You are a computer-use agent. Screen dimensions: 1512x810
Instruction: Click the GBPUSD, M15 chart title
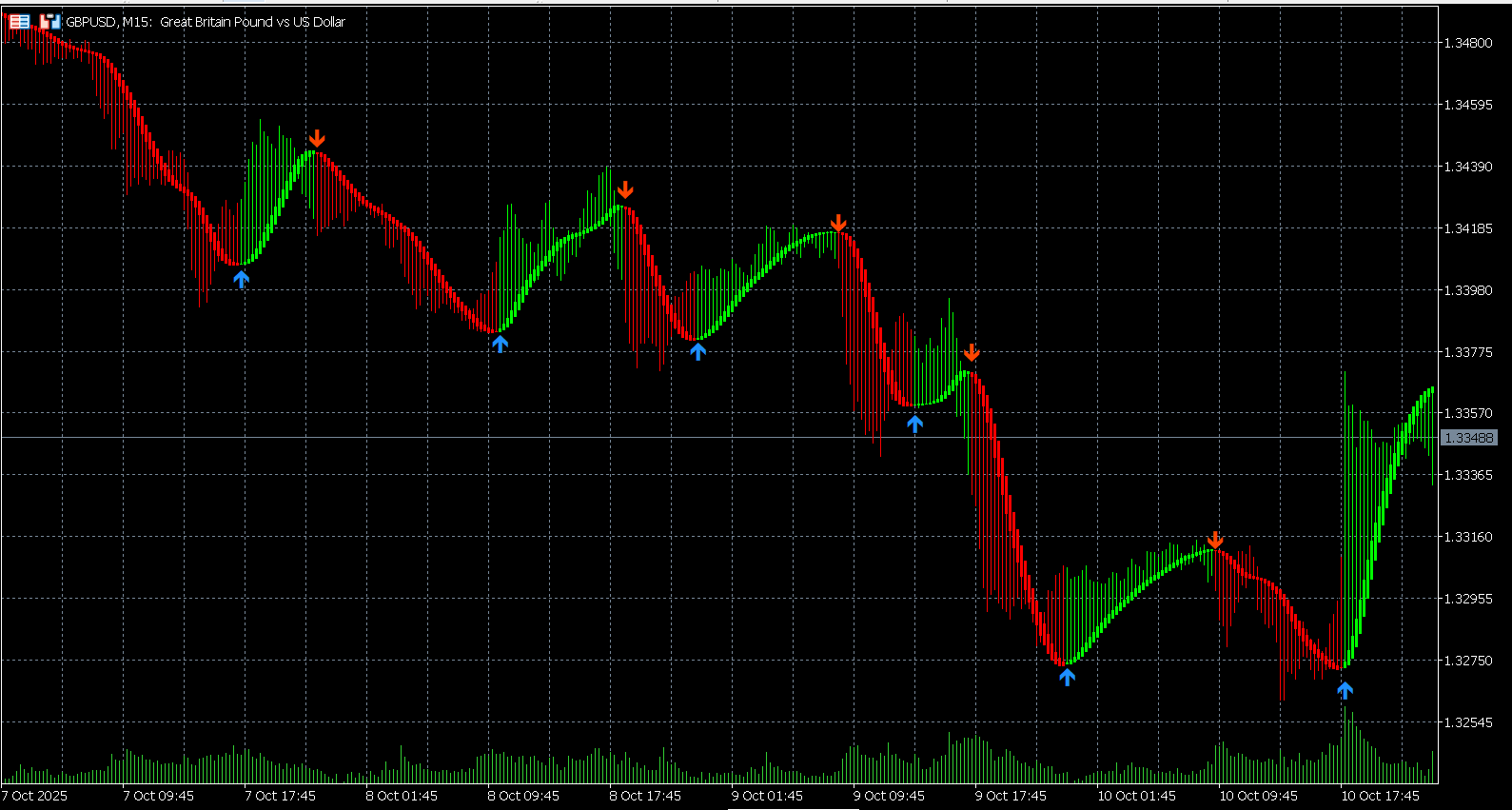click(206, 22)
